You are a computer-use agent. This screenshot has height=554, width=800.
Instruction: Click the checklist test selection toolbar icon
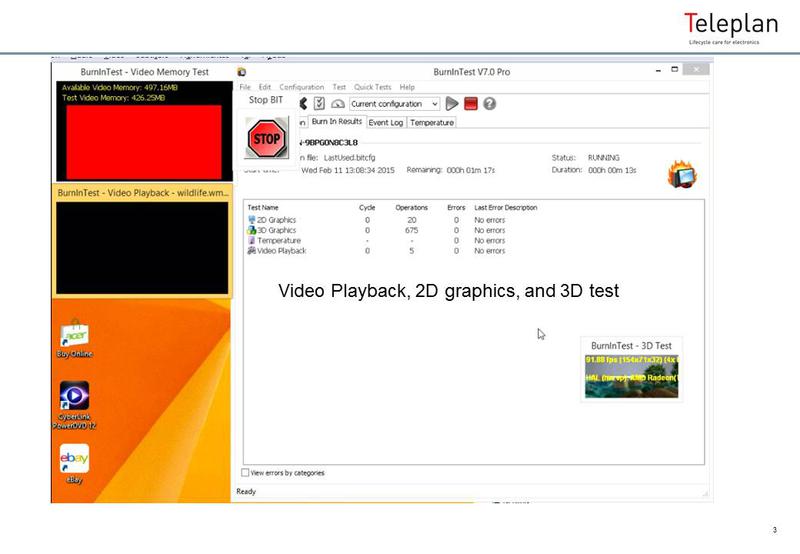(319, 104)
